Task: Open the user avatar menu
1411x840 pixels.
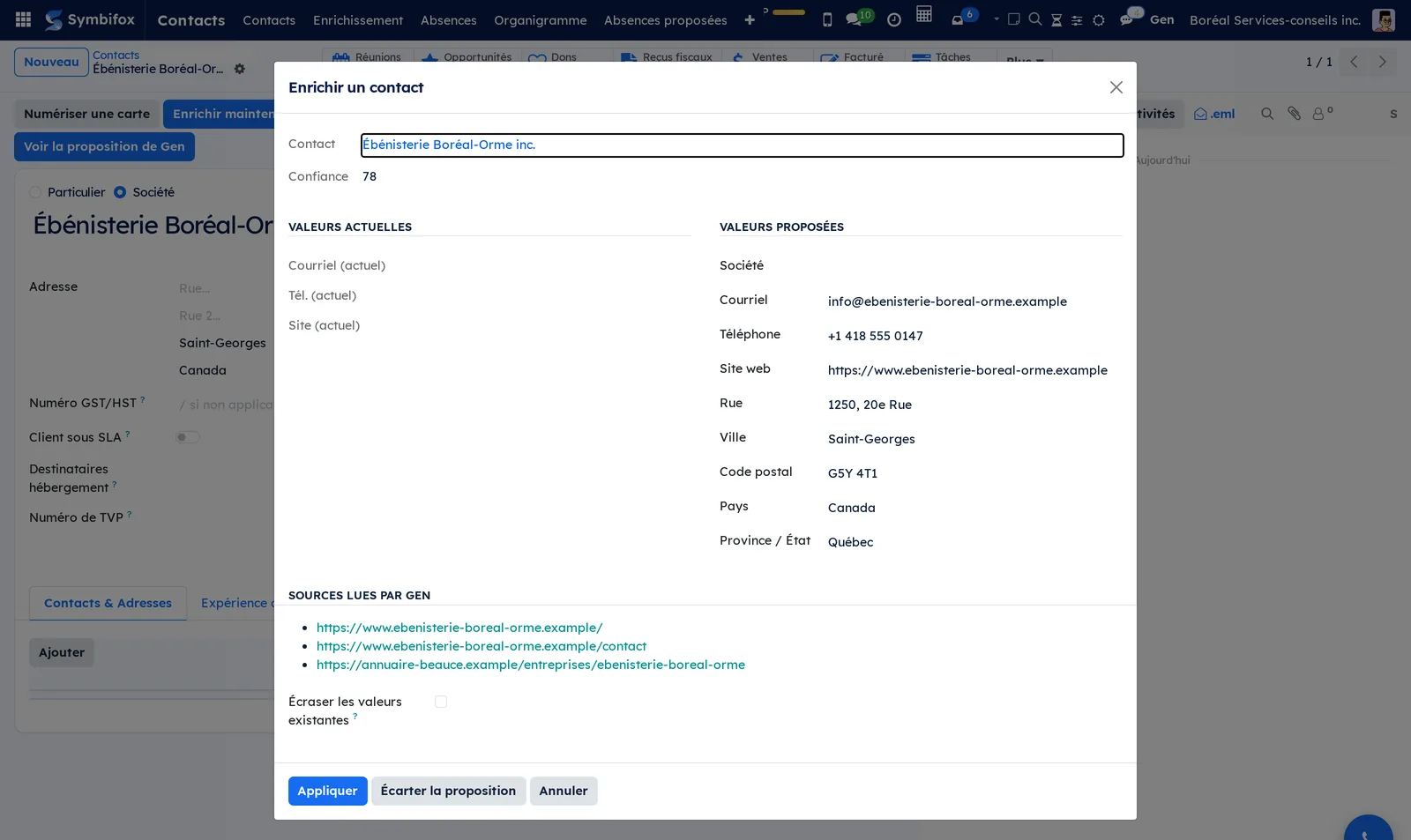Action: pos(1384,19)
